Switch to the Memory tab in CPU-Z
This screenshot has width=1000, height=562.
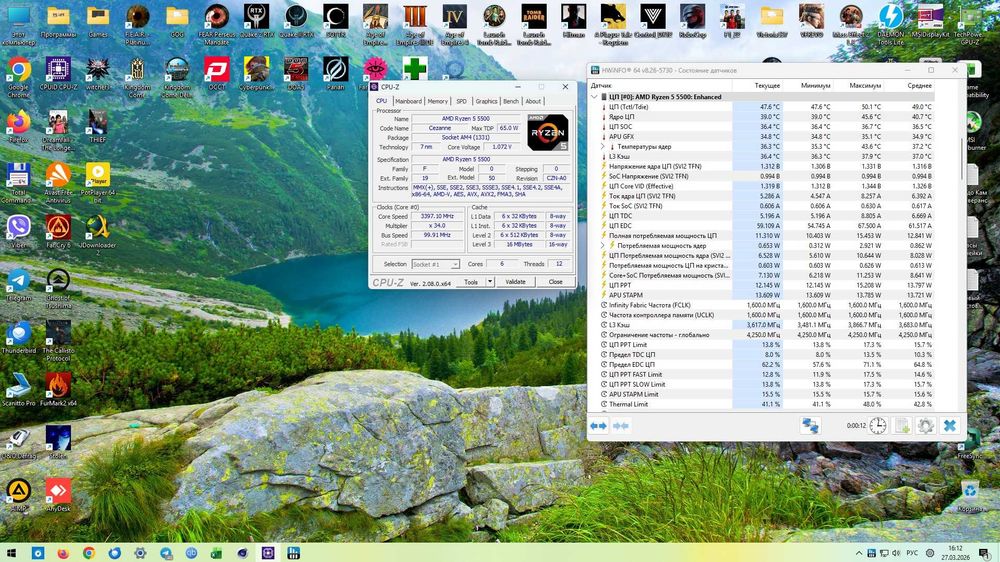(x=437, y=101)
